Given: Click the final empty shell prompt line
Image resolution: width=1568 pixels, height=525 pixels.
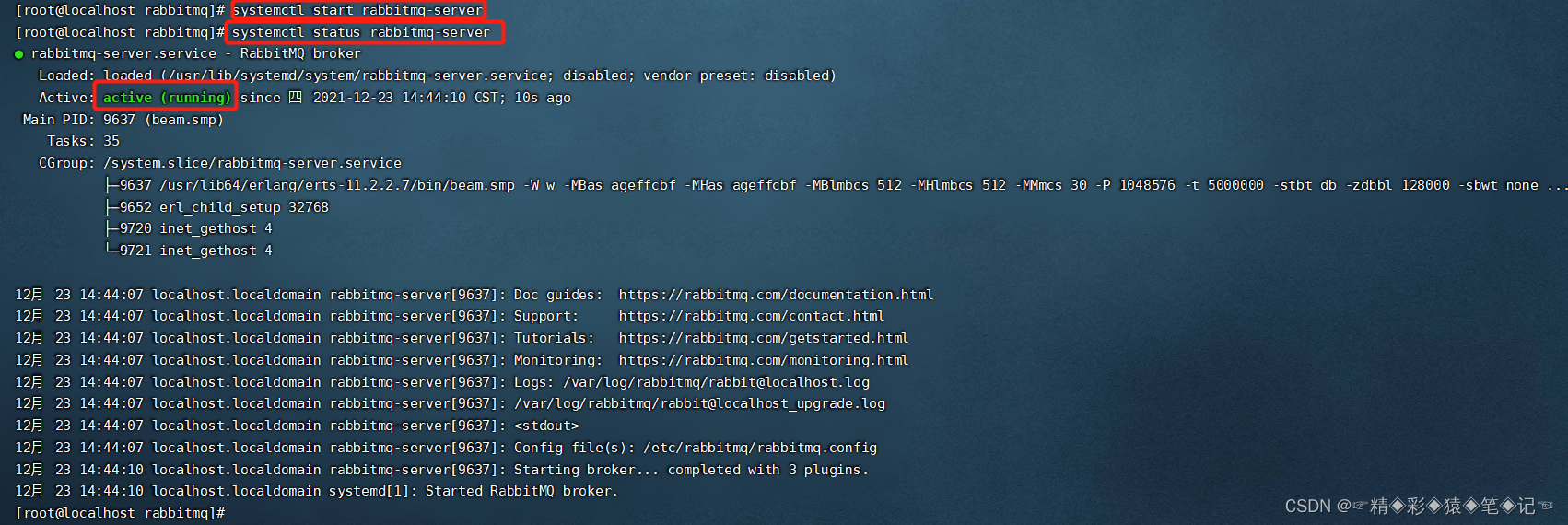Looking at the screenshot, I should click(121, 513).
